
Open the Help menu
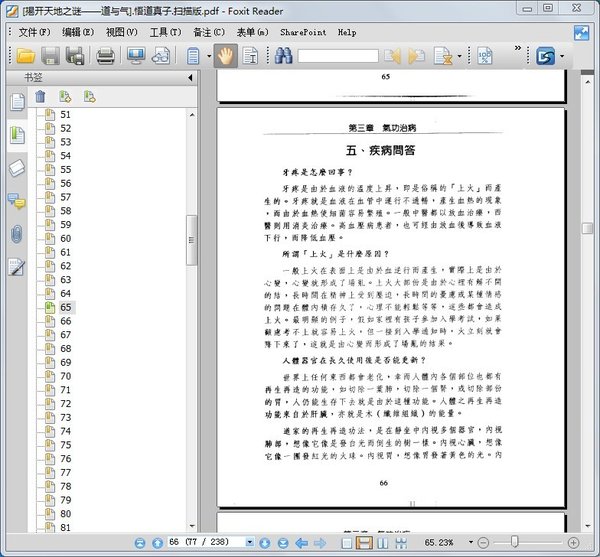347,33
